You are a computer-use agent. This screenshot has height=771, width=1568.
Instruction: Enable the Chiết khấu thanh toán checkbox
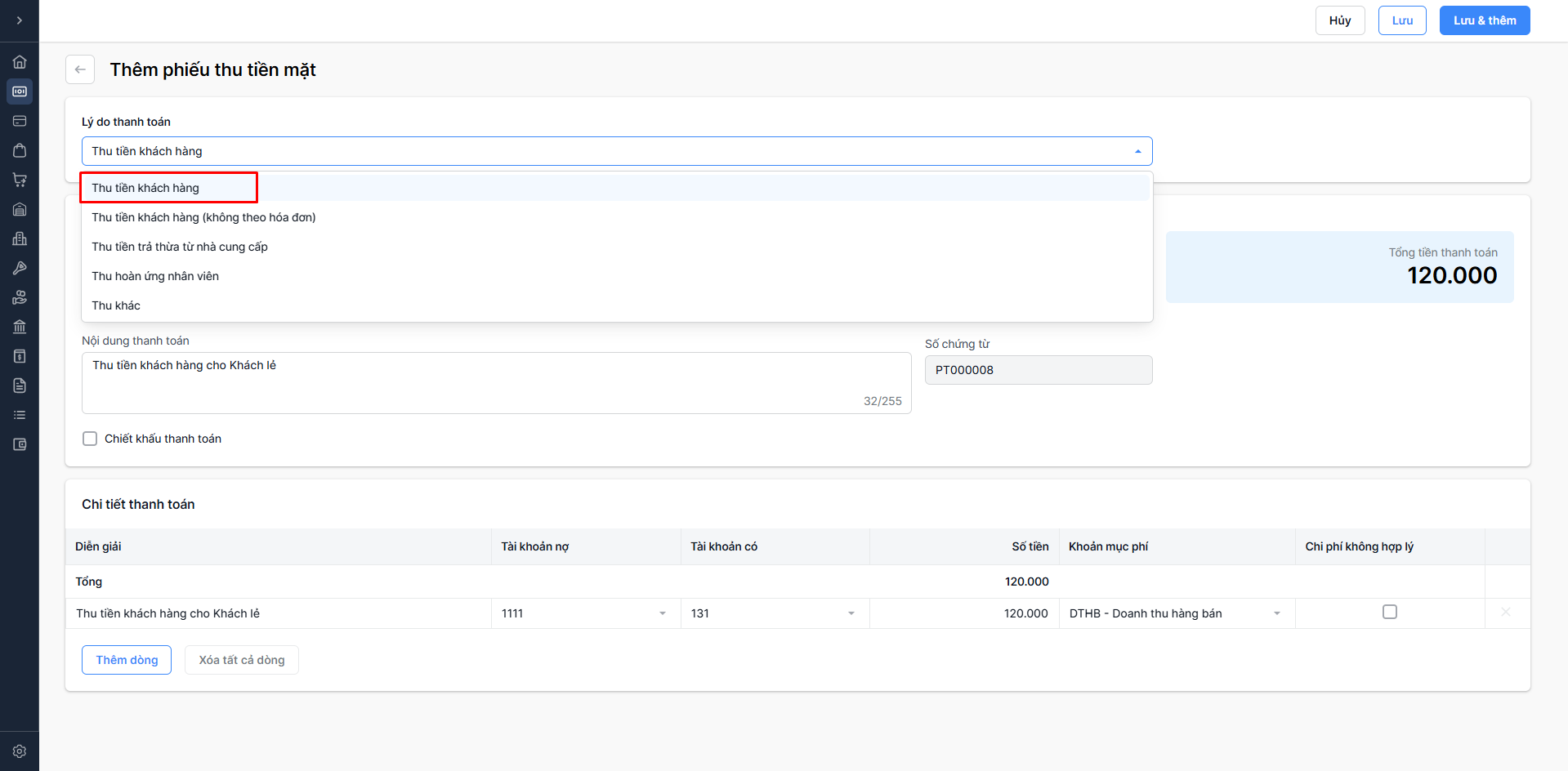coord(90,439)
